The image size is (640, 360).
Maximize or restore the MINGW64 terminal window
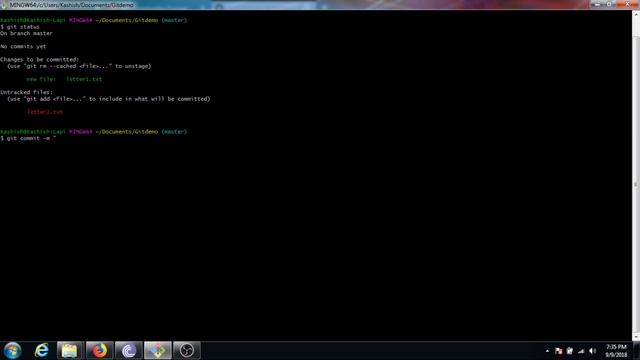[x=609, y=4]
